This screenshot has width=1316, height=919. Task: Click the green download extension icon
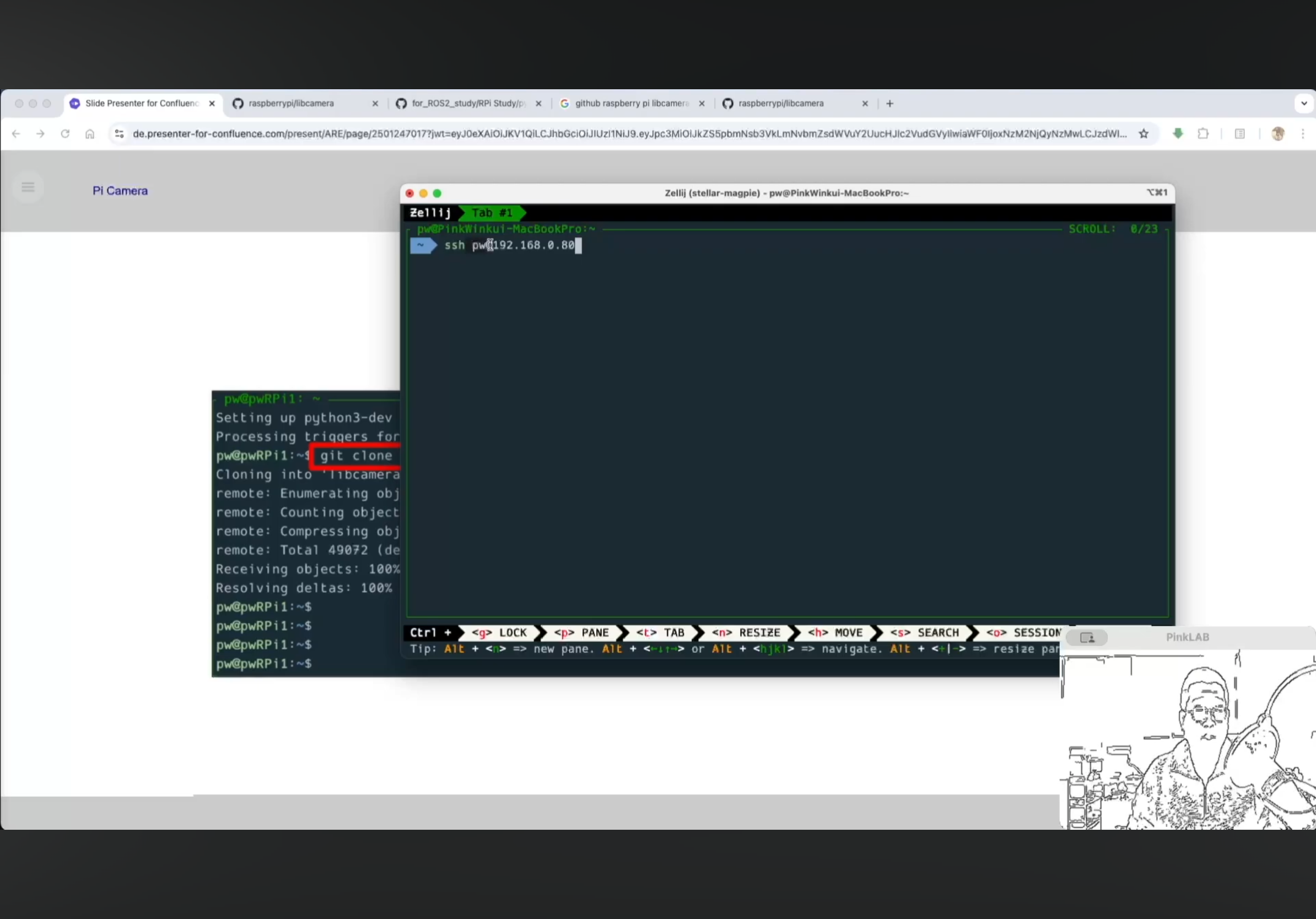point(1178,134)
